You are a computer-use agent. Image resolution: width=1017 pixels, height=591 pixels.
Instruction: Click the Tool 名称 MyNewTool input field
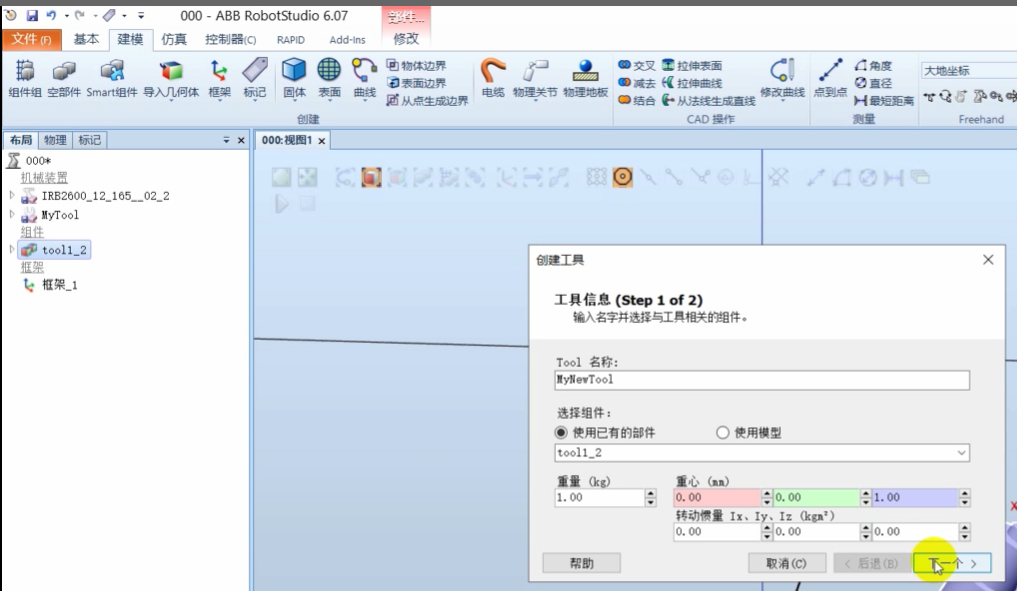click(762, 380)
